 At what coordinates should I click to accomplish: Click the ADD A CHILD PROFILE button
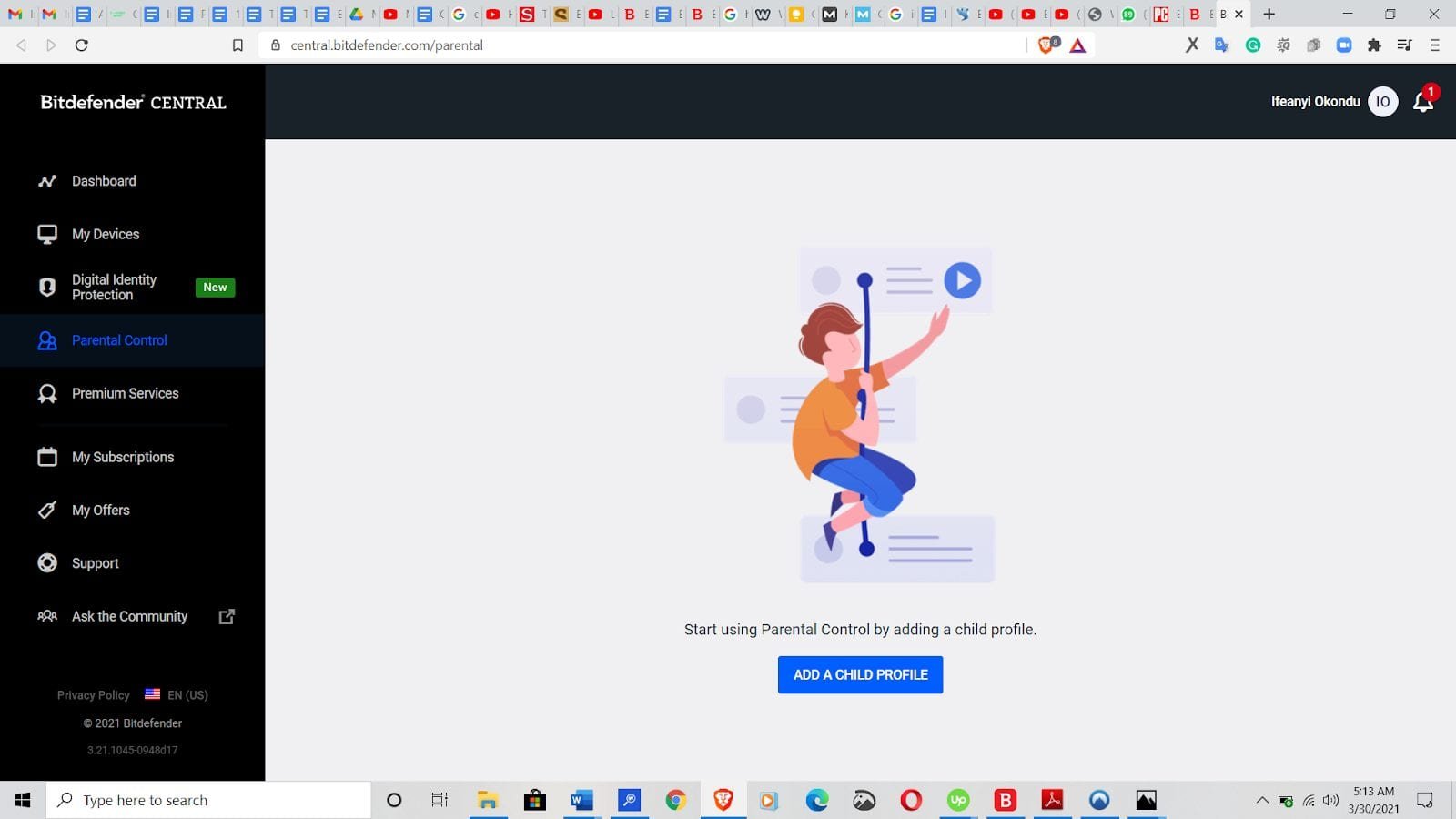[x=860, y=674]
